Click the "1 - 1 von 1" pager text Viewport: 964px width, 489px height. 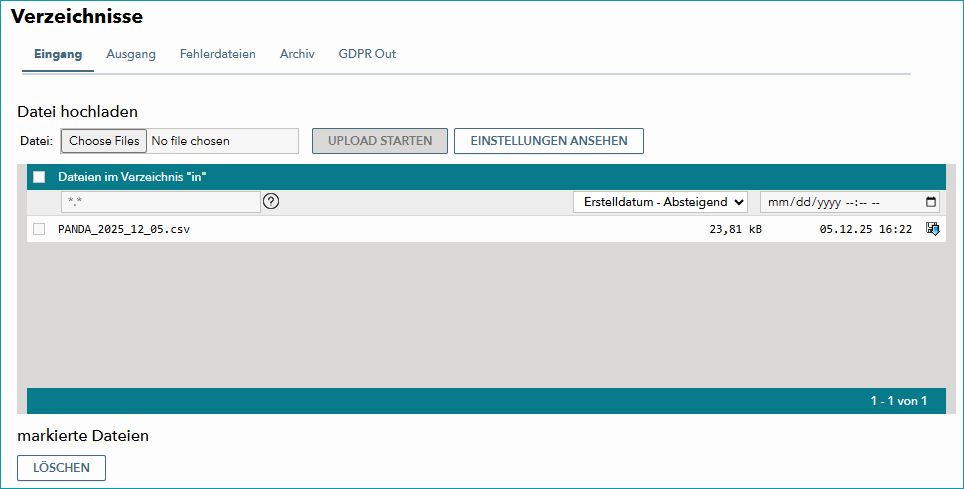898,401
